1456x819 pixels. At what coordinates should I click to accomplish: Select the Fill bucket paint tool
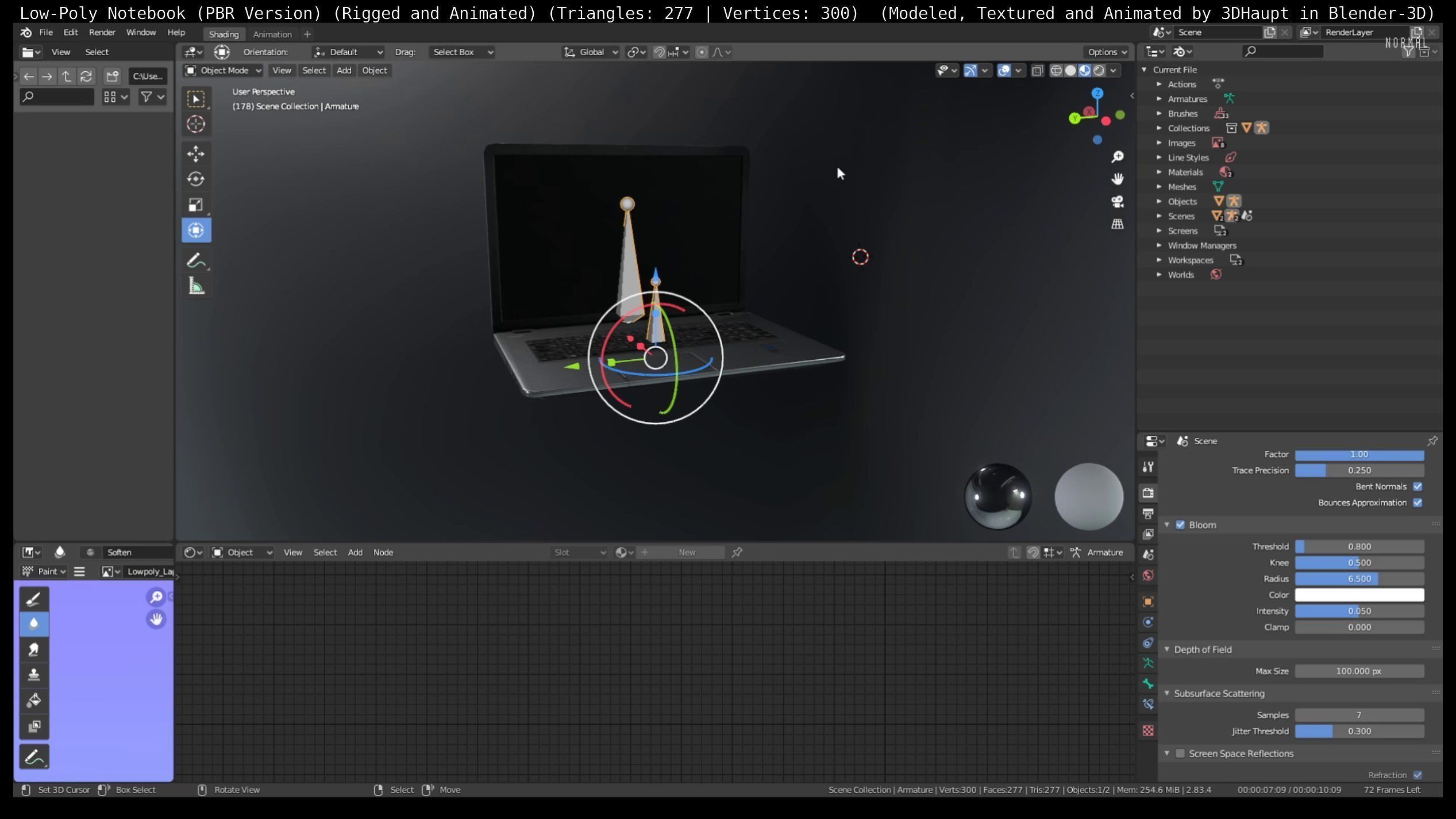click(x=34, y=700)
